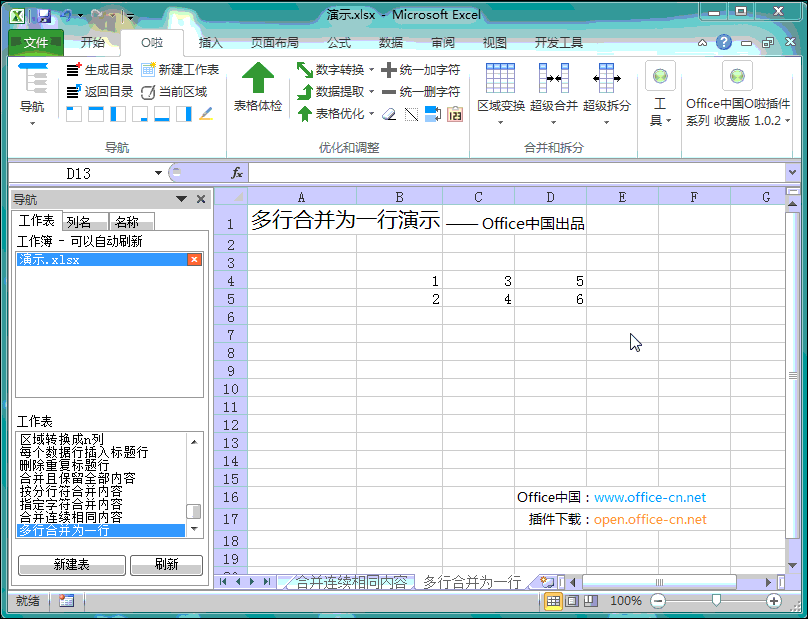Click the 统一删字符 minus command
The image size is (808, 619).
pyautogui.click(x=420, y=92)
